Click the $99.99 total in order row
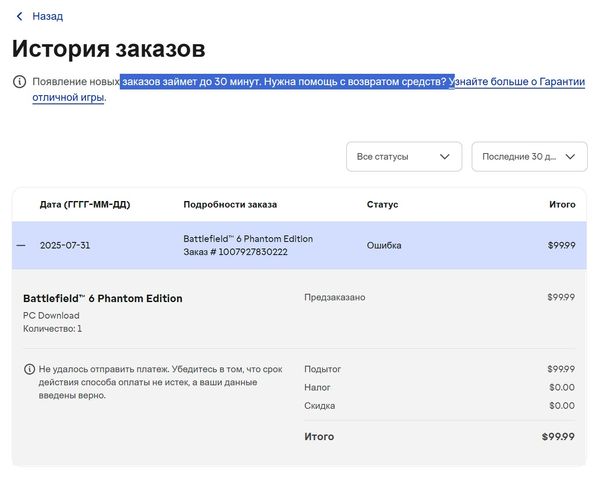The width and height of the screenshot is (599, 480). click(x=561, y=245)
